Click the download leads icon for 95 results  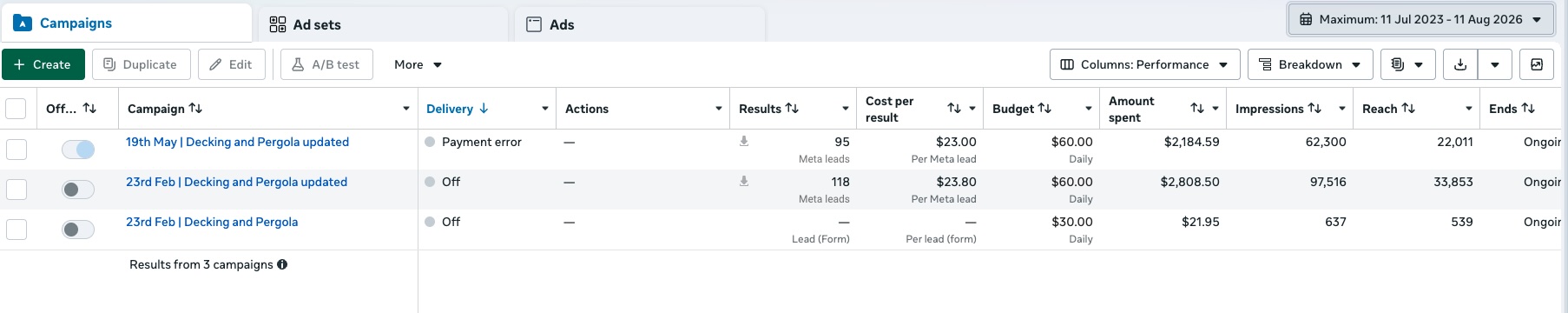pyautogui.click(x=744, y=141)
